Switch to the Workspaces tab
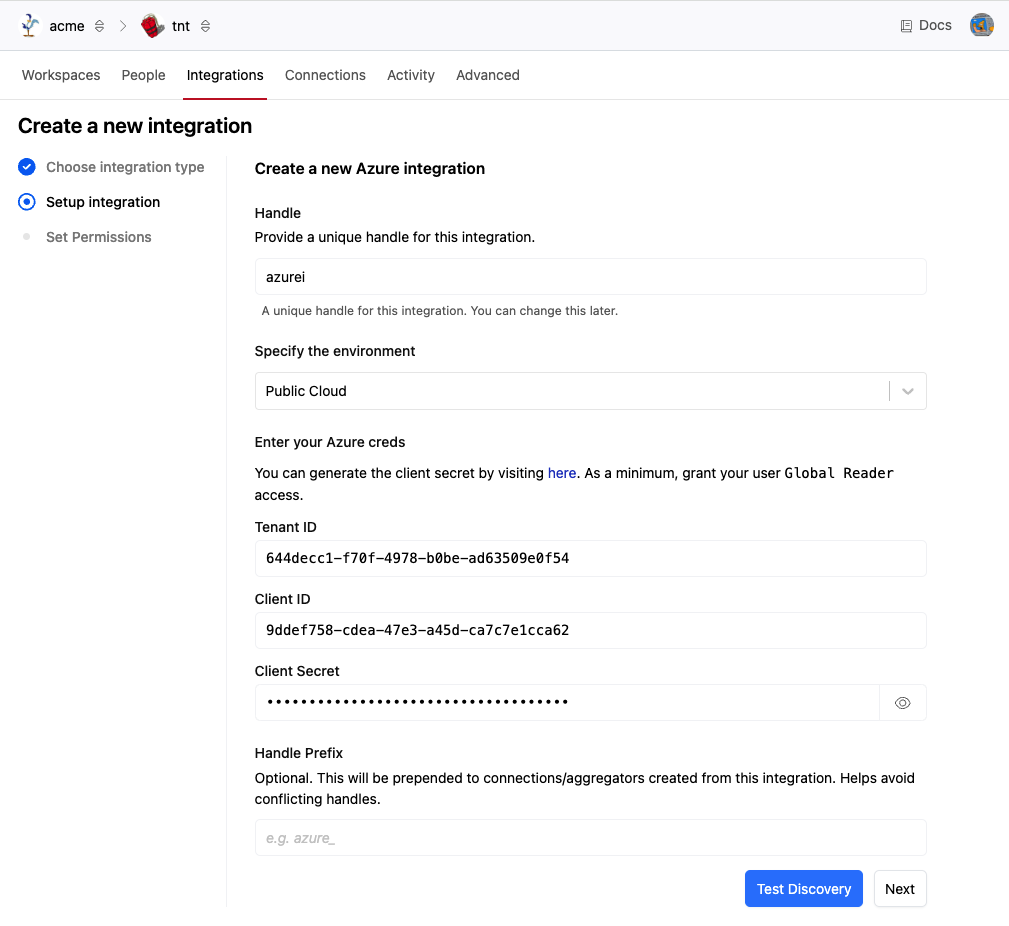 click(61, 75)
